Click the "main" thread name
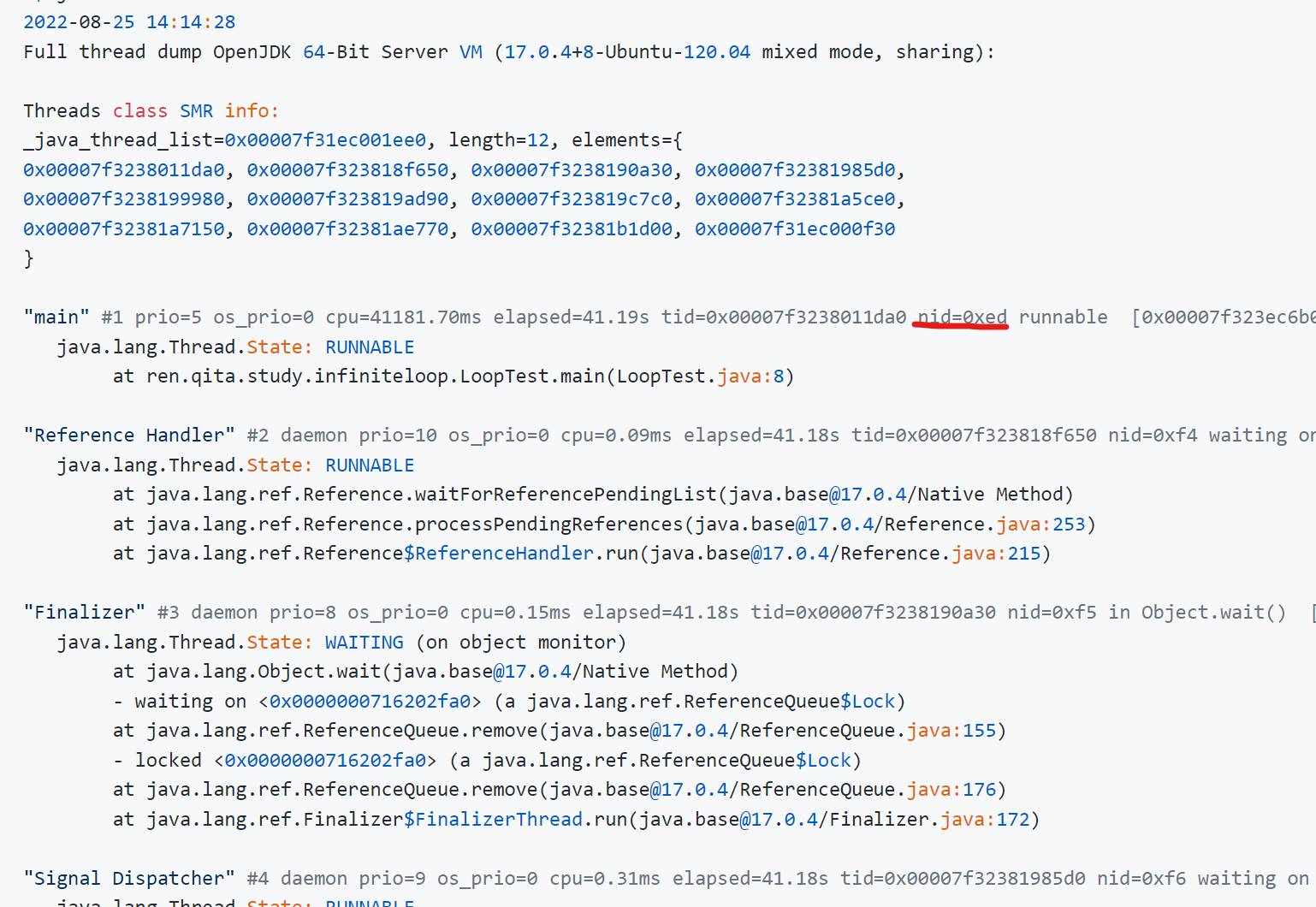The image size is (1316, 907). coord(56,317)
